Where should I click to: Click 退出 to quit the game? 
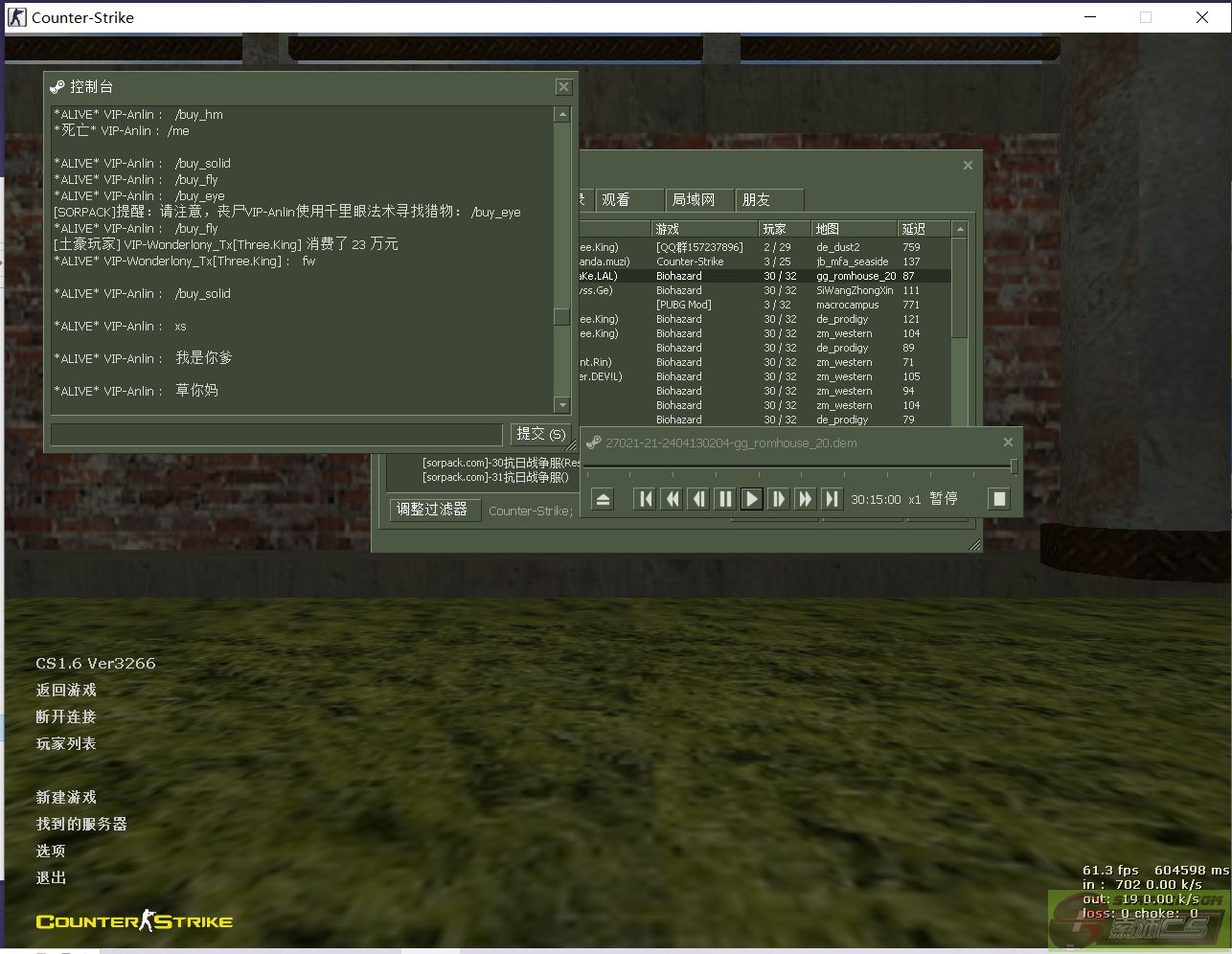[51, 877]
